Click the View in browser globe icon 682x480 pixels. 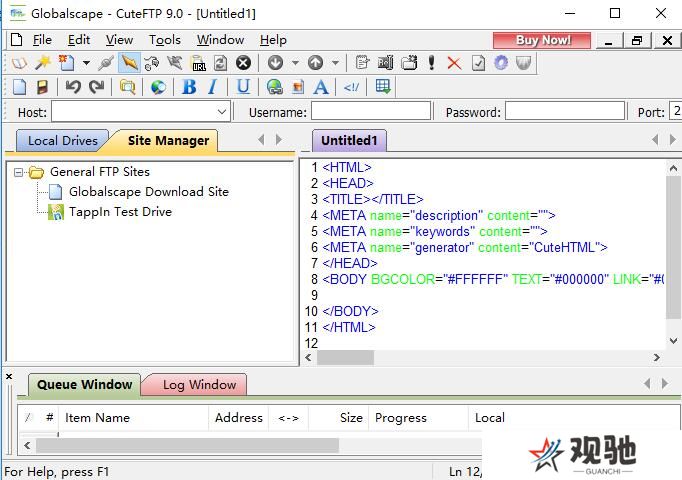tap(158, 87)
